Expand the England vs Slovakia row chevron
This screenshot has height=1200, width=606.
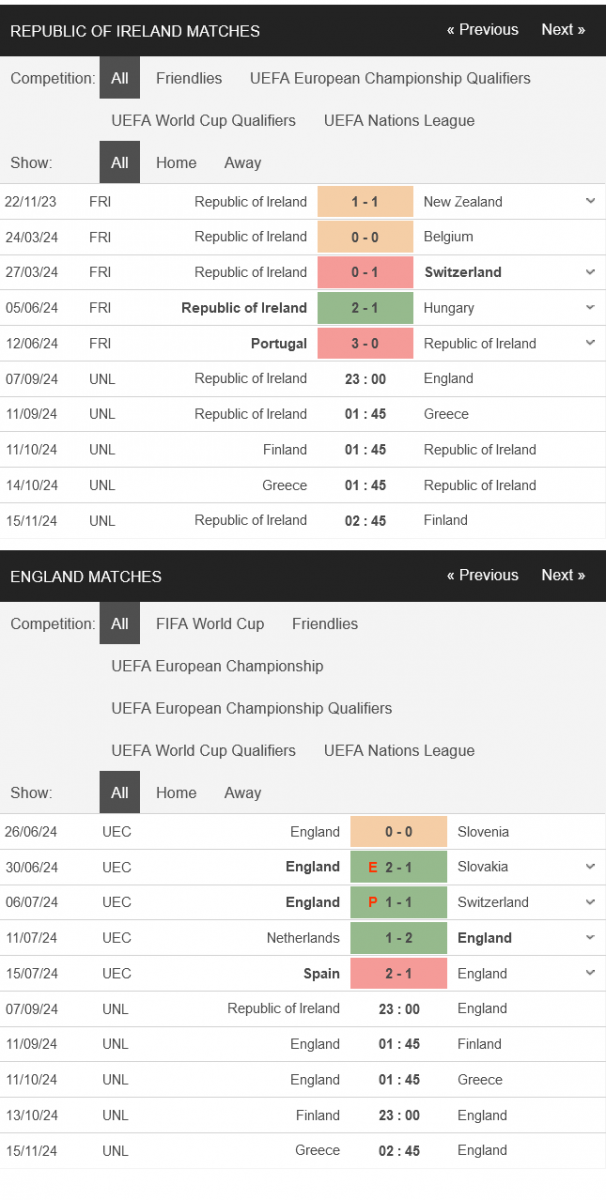pyautogui.click(x=590, y=866)
